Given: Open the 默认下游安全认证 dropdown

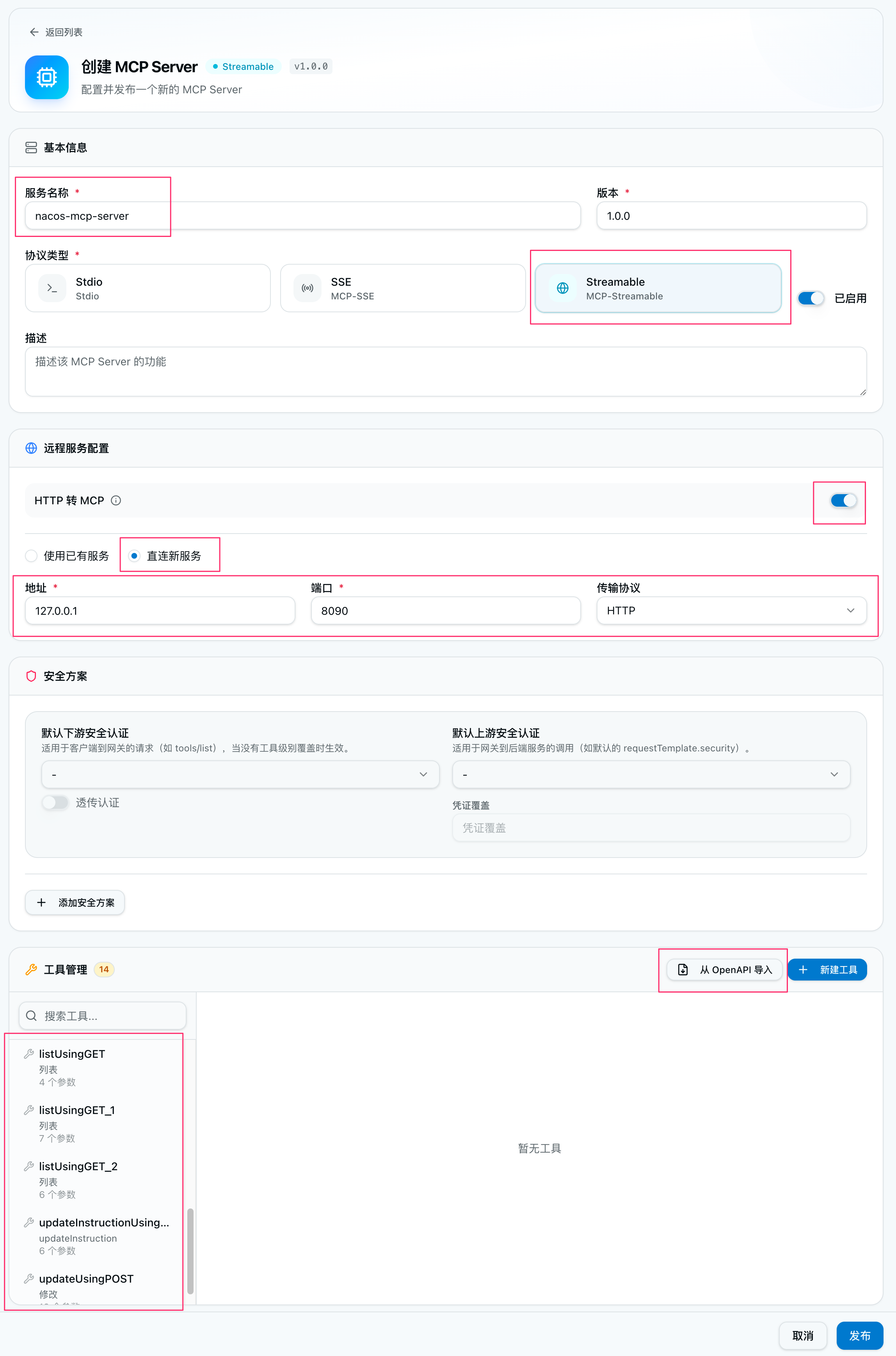Looking at the screenshot, I should (240, 774).
